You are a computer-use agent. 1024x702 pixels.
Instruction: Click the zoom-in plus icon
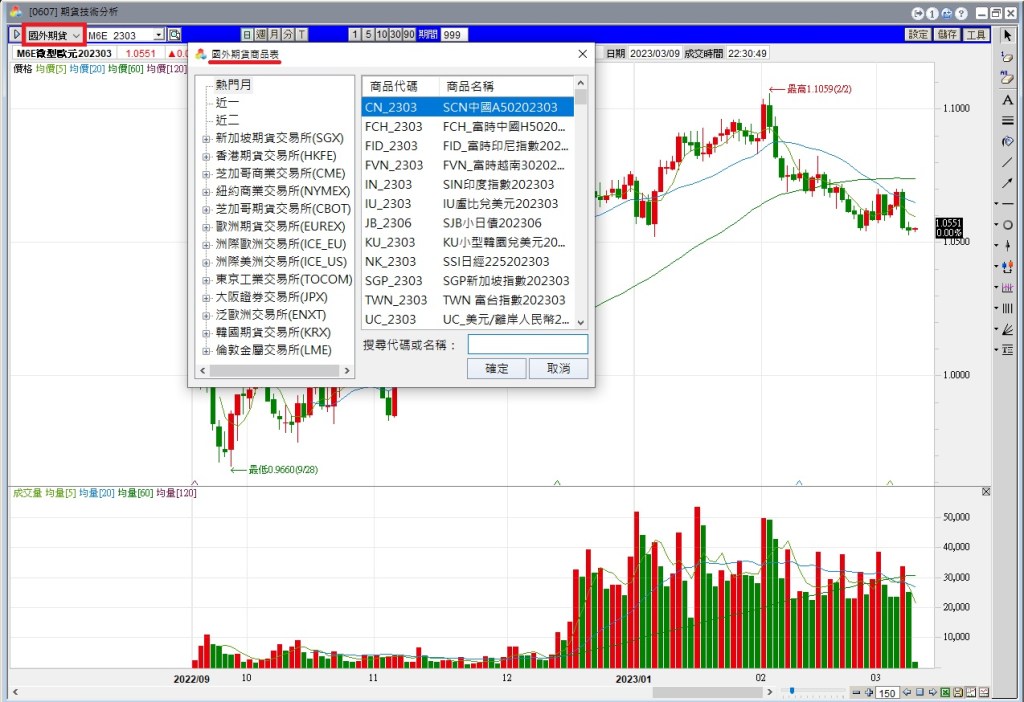[868, 692]
